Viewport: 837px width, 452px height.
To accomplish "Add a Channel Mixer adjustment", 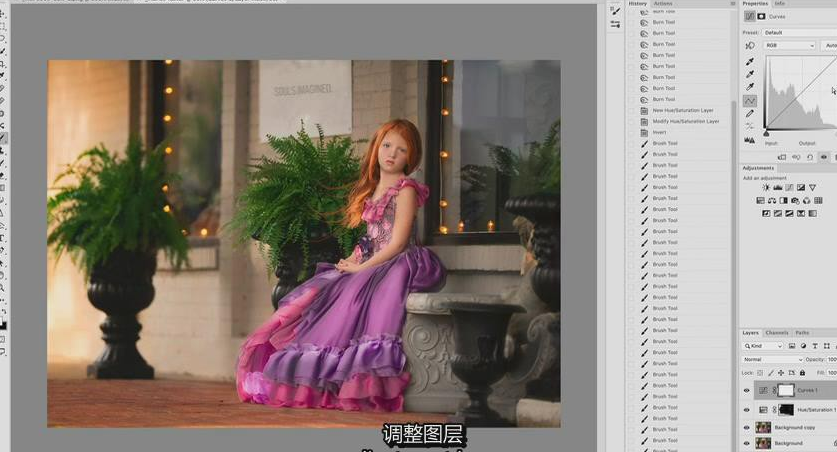I will coord(807,201).
